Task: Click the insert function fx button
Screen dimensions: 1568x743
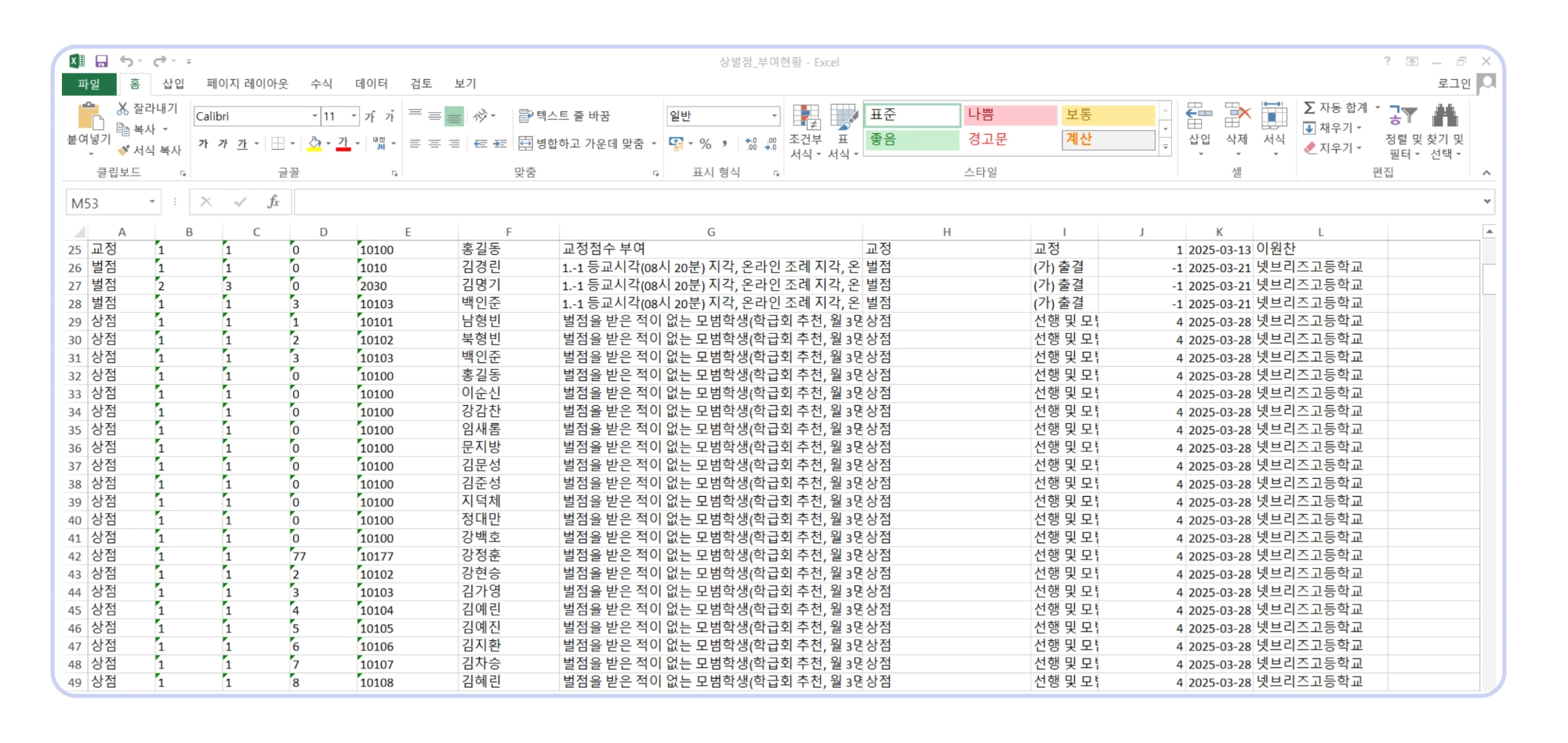Action: [x=273, y=202]
